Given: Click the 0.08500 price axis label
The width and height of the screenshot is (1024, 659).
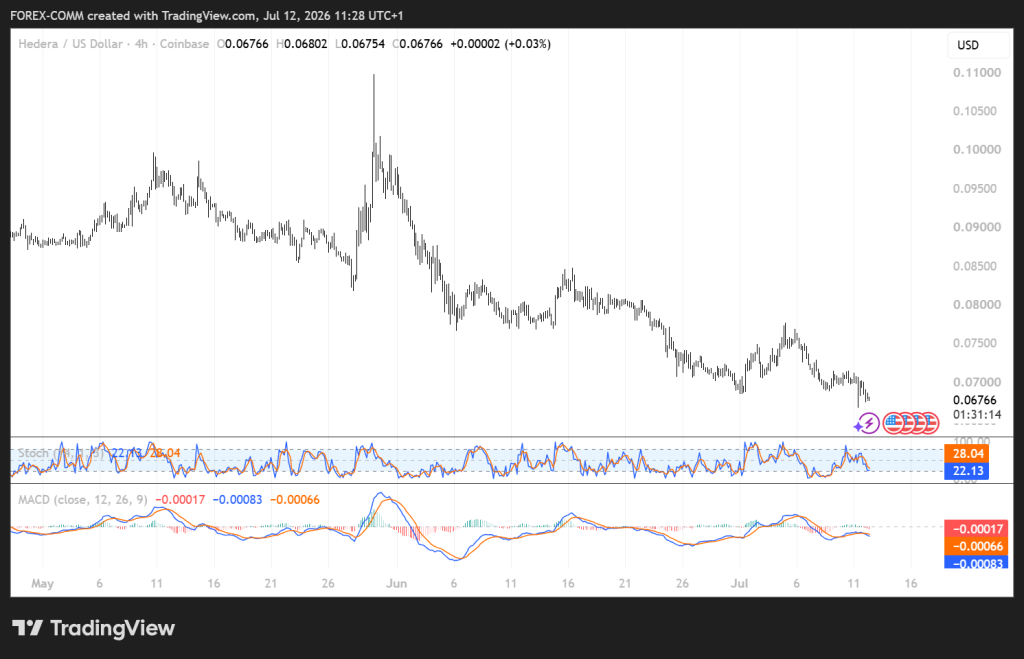Looking at the screenshot, I should coord(975,266).
